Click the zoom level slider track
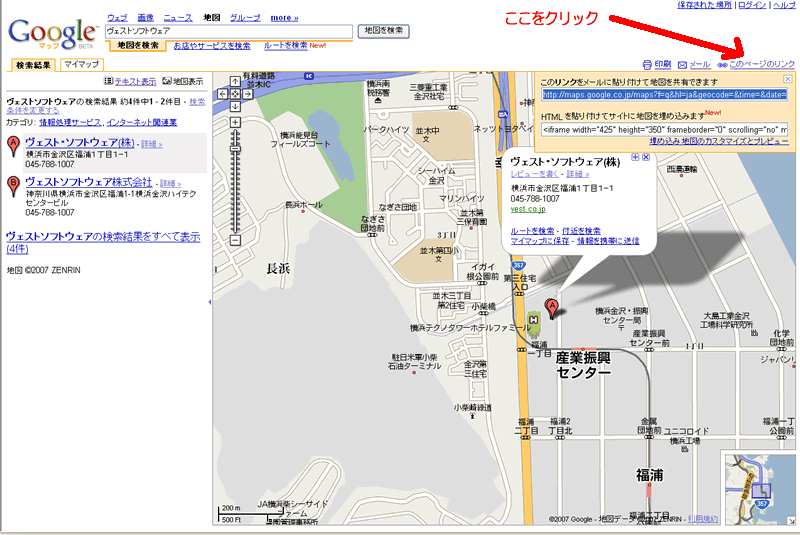Viewport: 800px width, 535px height. tap(235, 181)
